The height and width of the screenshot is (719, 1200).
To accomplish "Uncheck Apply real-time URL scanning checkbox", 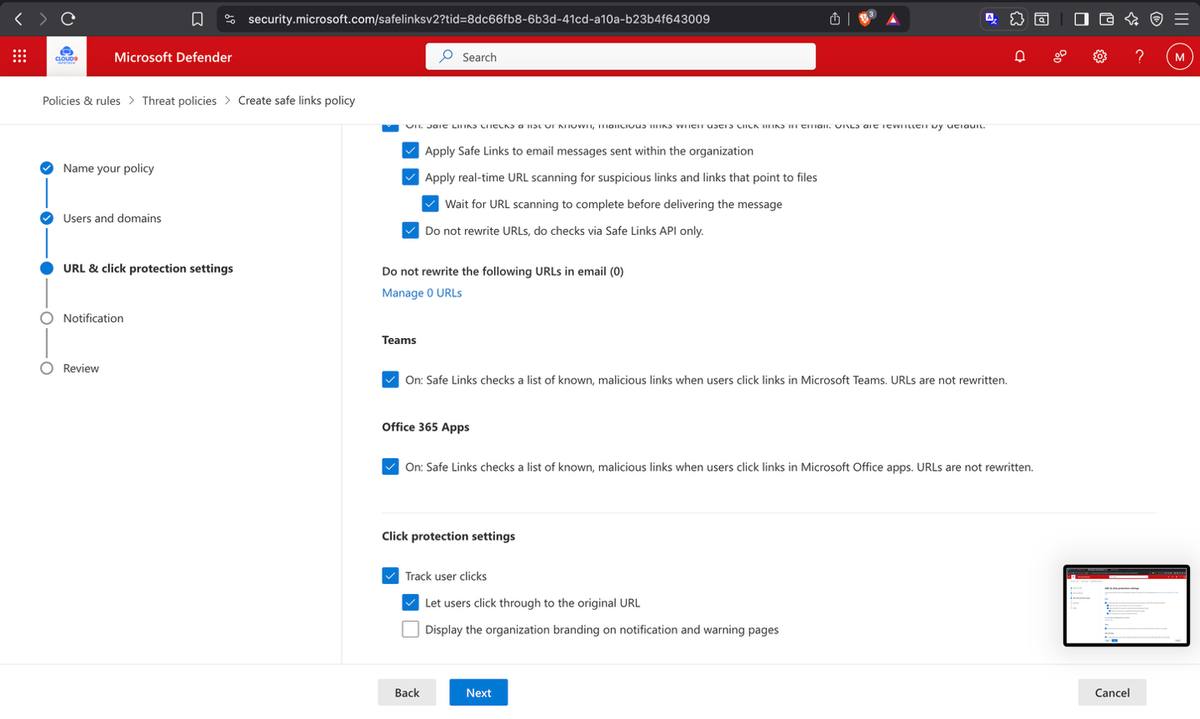I will [x=411, y=177].
